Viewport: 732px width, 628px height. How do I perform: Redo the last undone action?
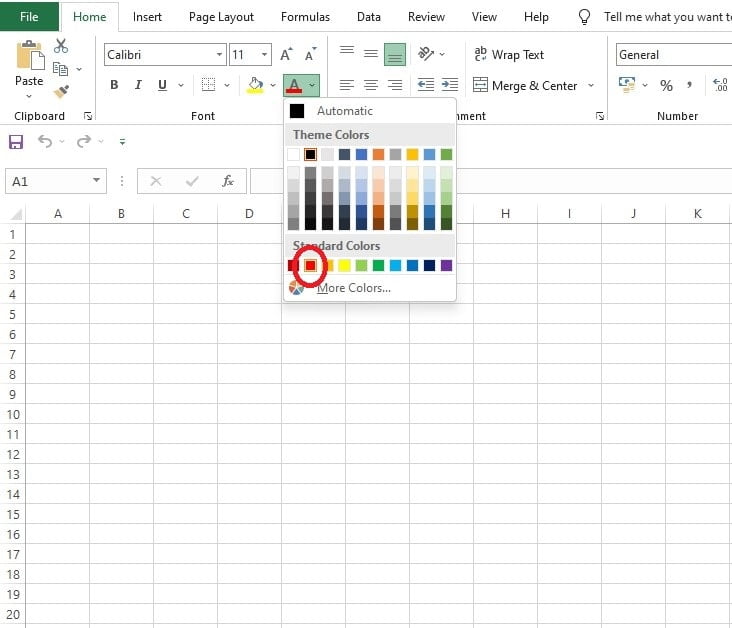click(x=84, y=141)
